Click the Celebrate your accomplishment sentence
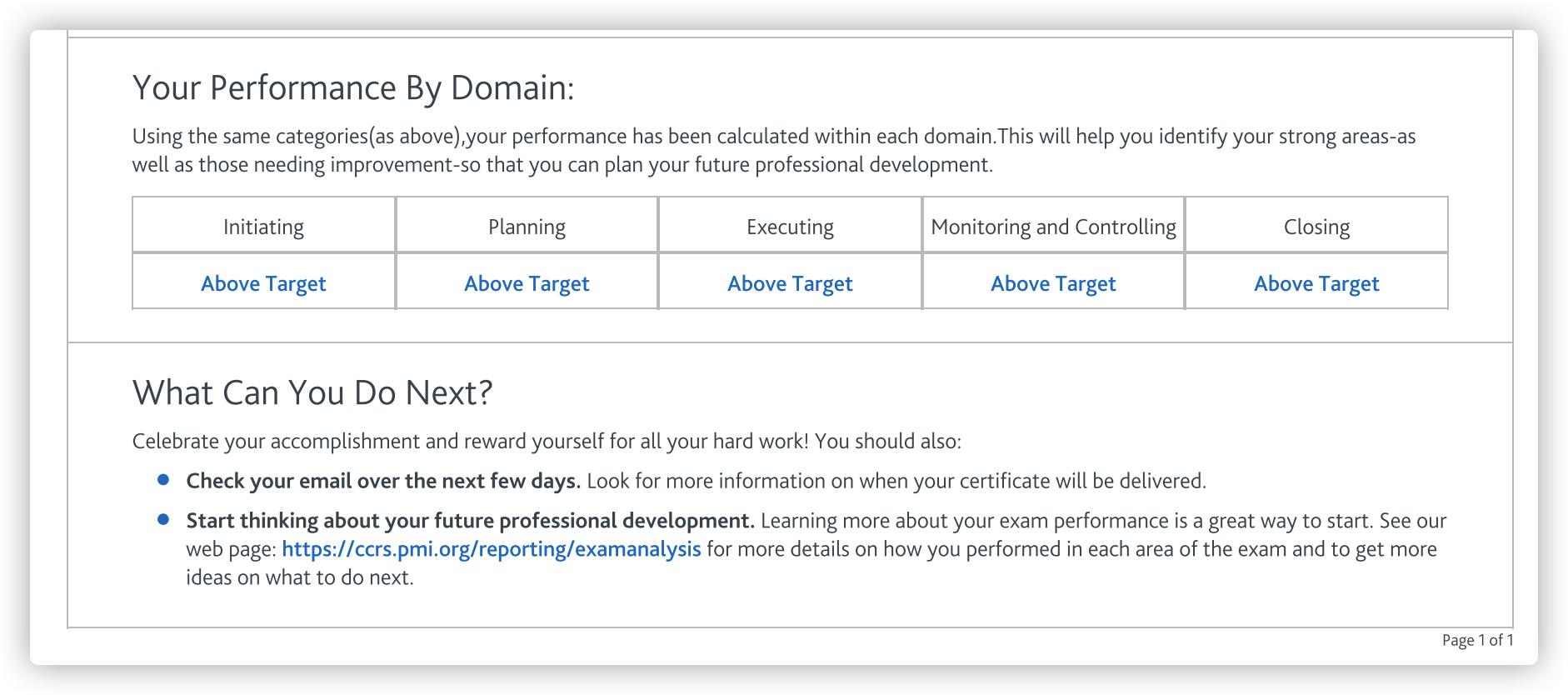 pyautogui.click(x=547, y=441)
